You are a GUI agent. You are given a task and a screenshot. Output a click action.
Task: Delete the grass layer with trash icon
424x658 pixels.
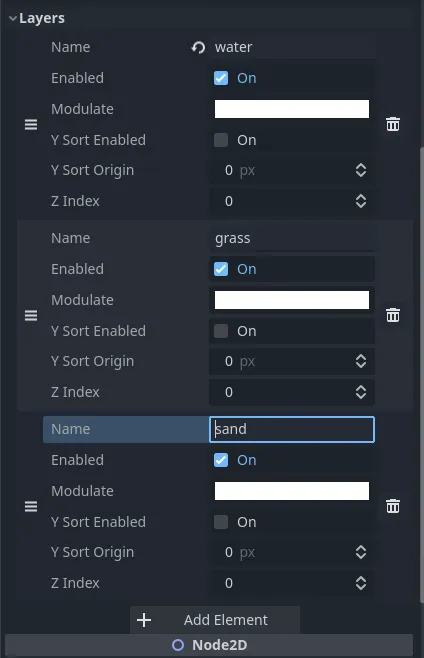(x=393, y=315)
